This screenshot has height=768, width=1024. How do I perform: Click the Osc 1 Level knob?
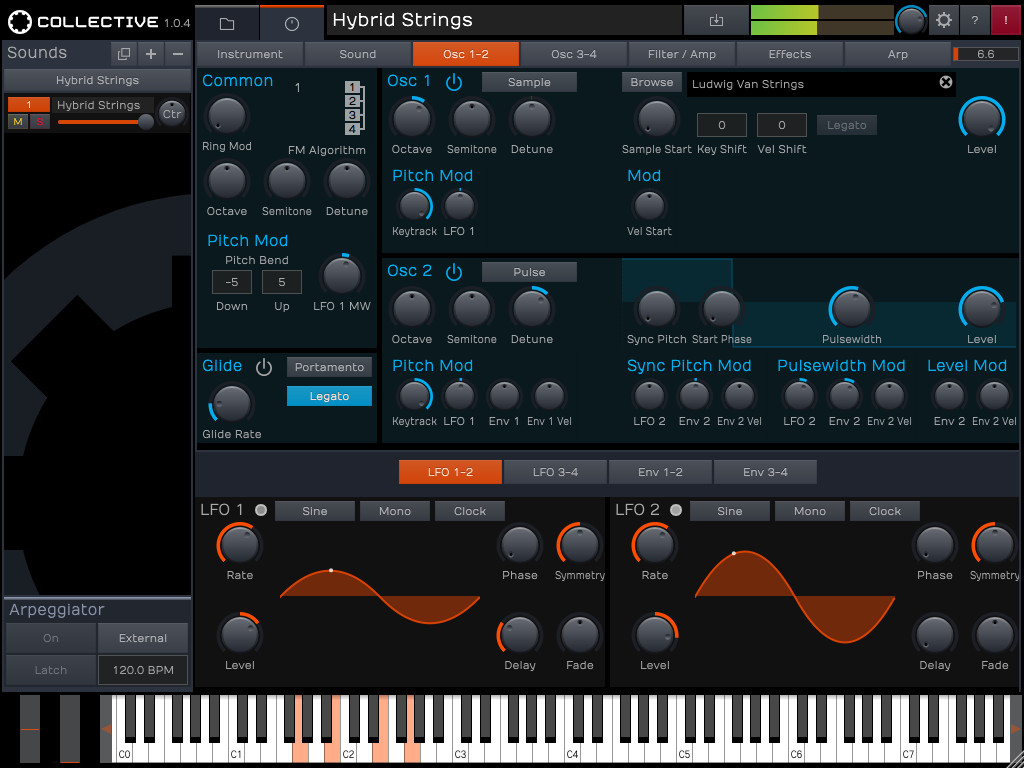click(x=982, y=119)
